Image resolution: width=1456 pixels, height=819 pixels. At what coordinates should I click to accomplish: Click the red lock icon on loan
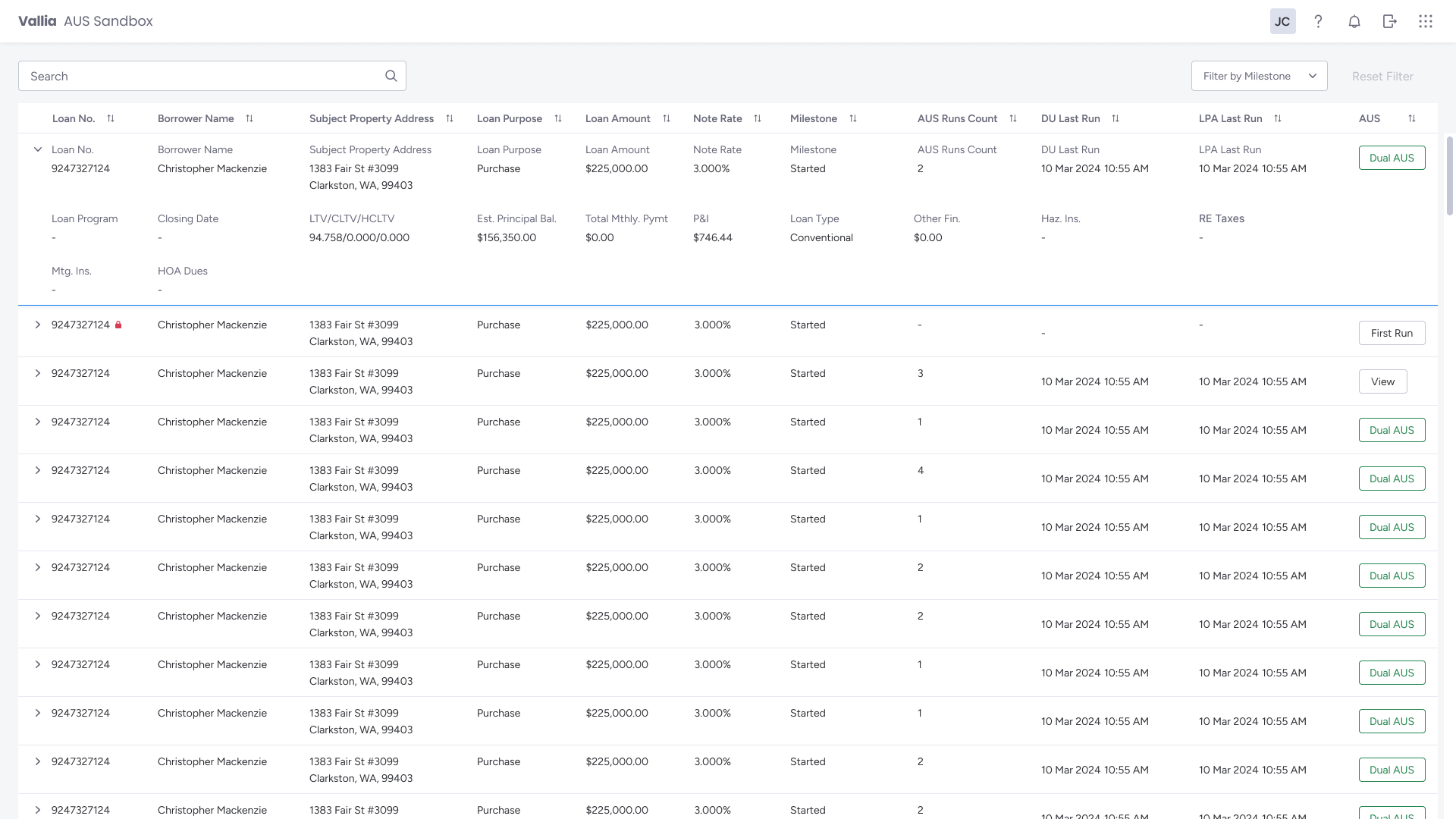pos(118,325)
